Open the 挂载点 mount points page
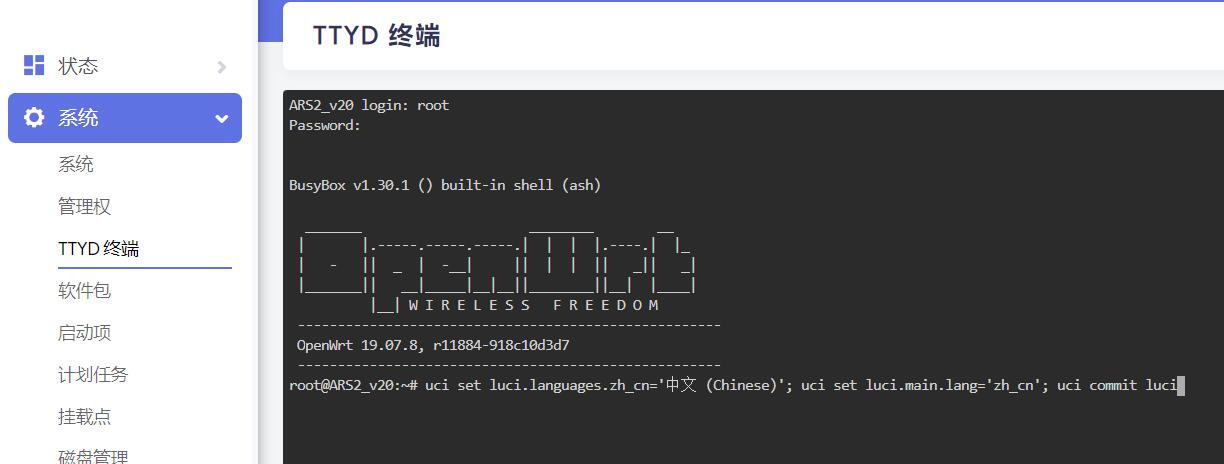Image resolution: width=1224 pixels, height=464 pixels. click(84, 417)
